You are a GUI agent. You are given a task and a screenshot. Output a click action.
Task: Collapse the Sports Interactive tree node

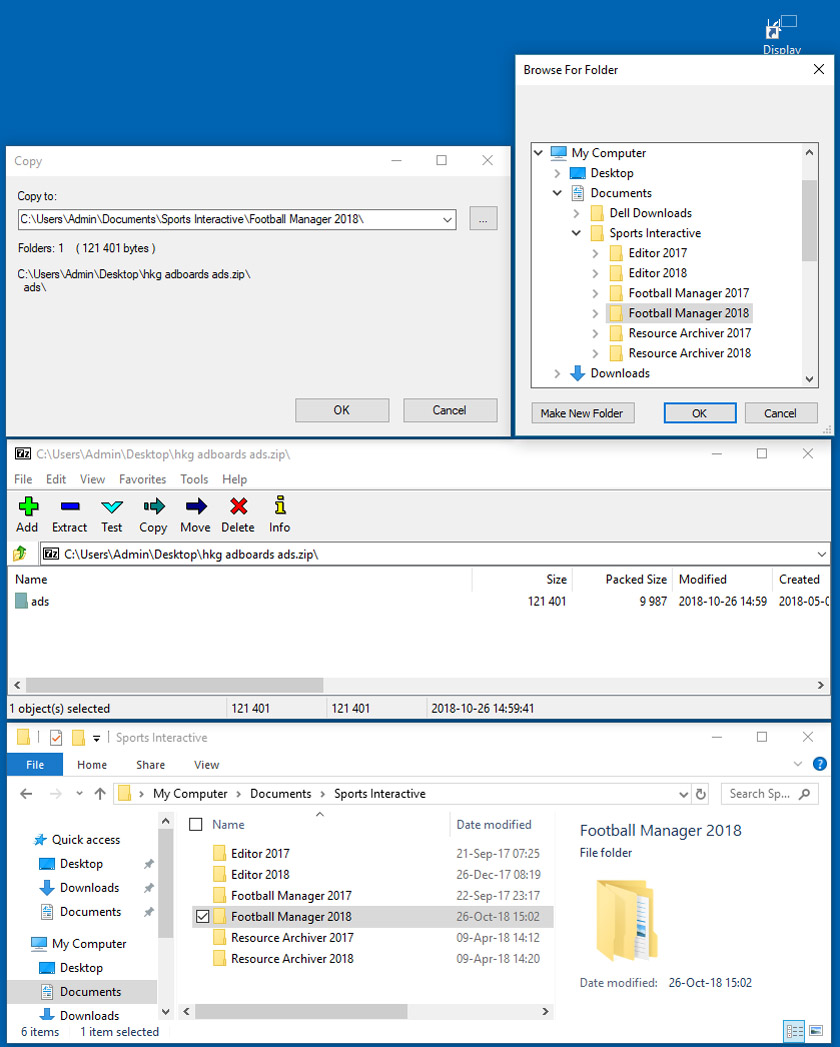[576, 233]
